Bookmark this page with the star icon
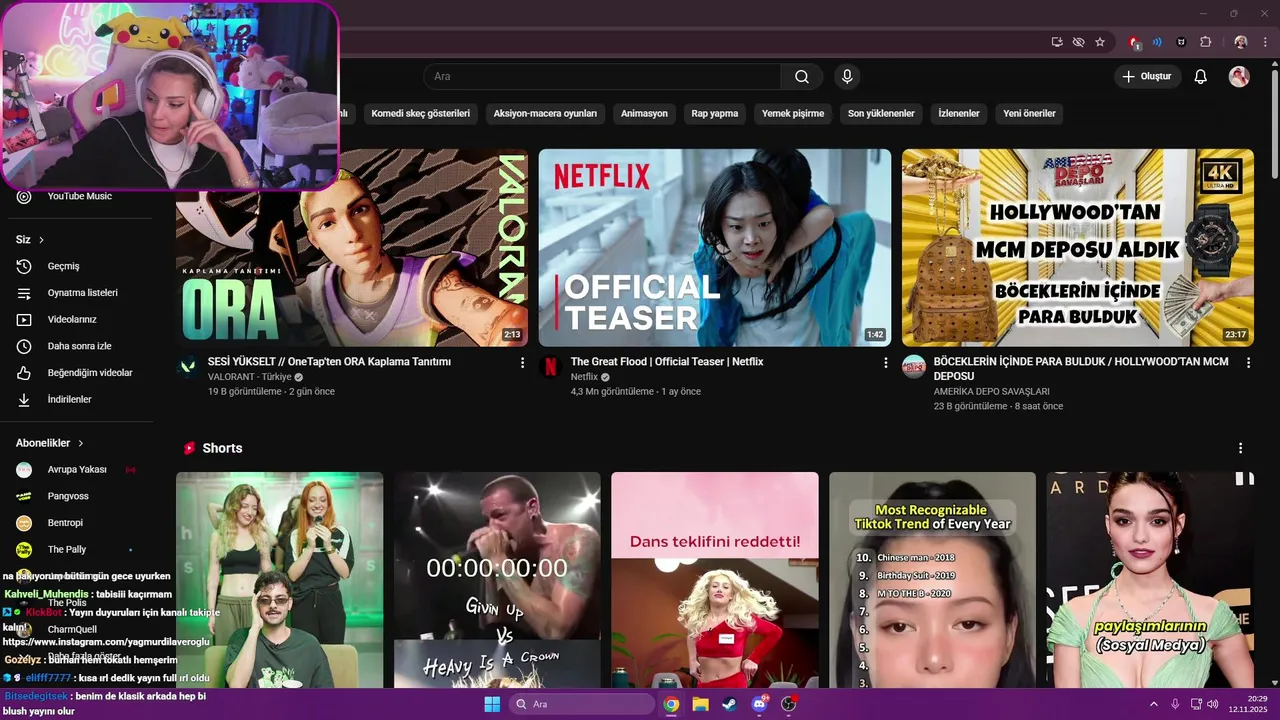 tap(1100, 42)
